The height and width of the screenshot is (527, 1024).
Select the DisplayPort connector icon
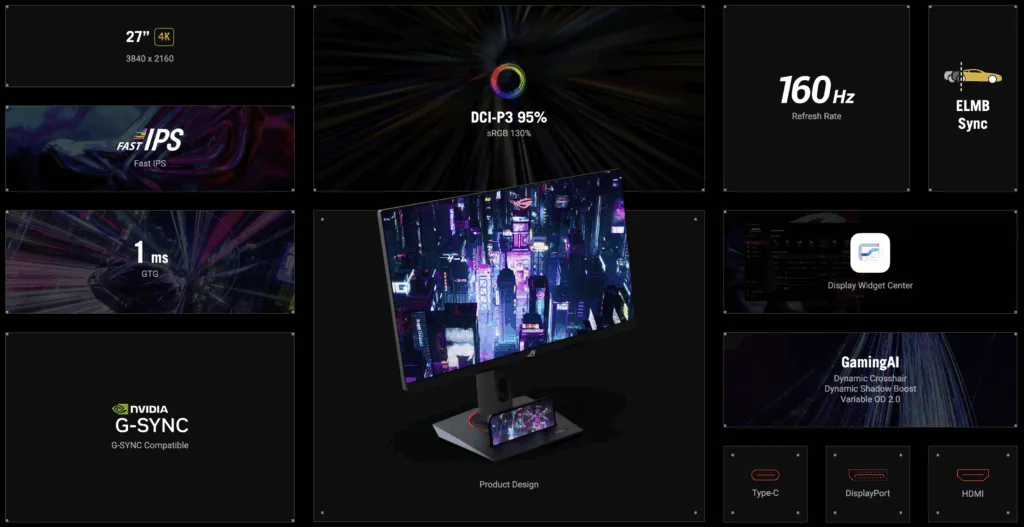(867, 475)
